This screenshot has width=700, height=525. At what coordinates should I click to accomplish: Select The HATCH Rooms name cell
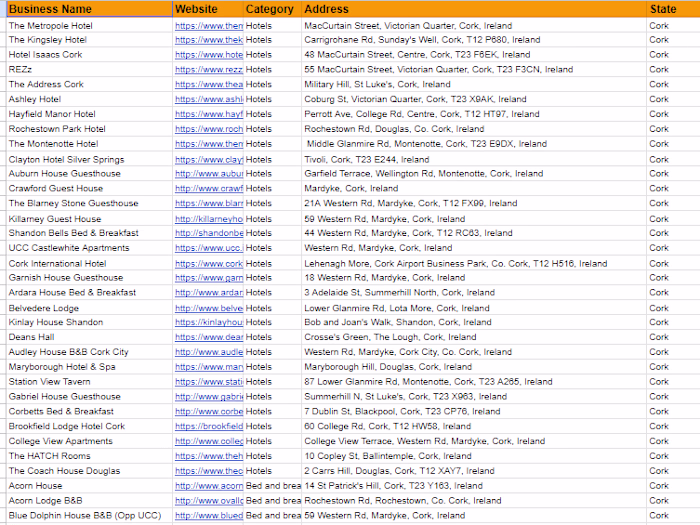pos(89,456)
